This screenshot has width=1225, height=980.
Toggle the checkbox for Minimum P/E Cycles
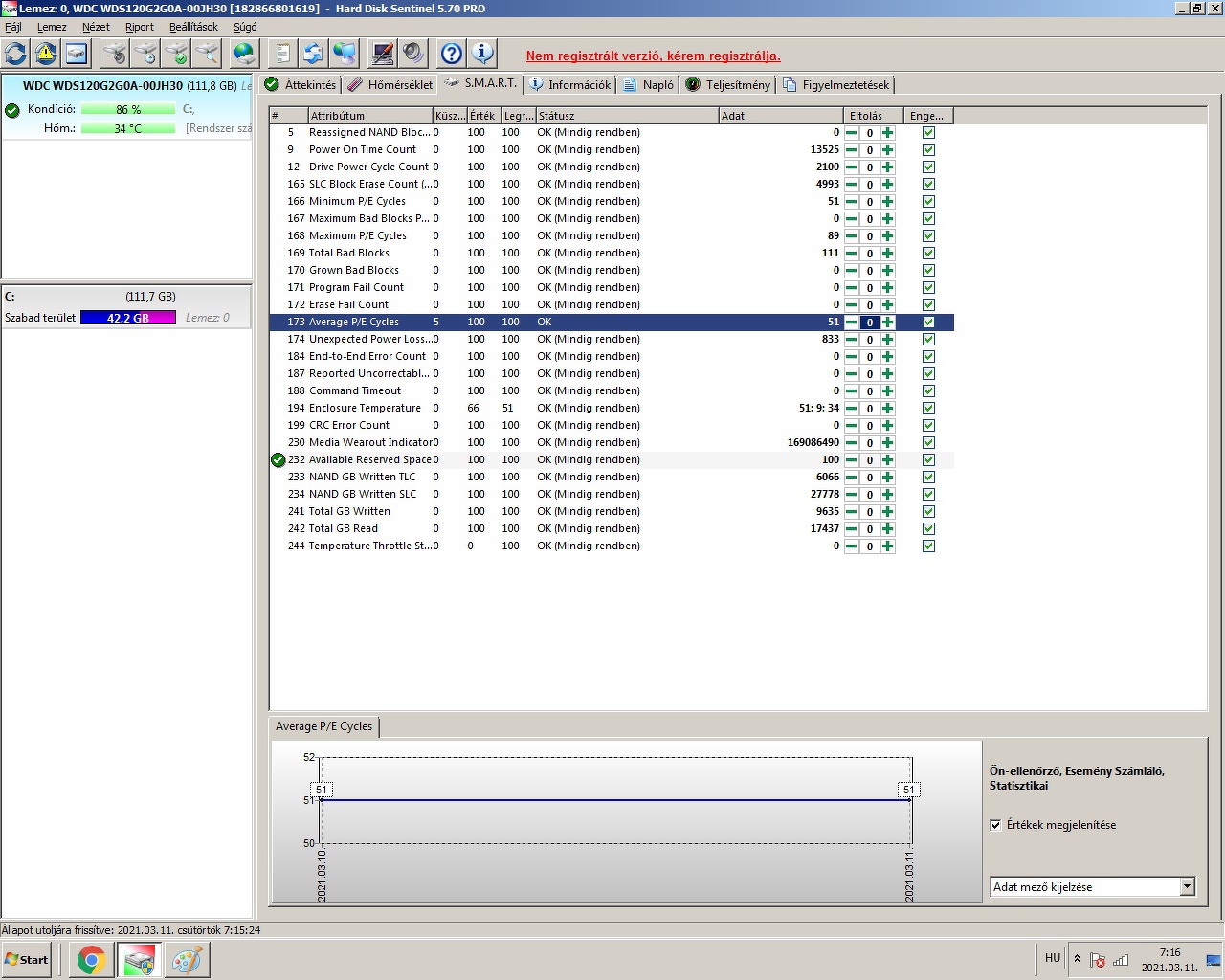(928, 202)
